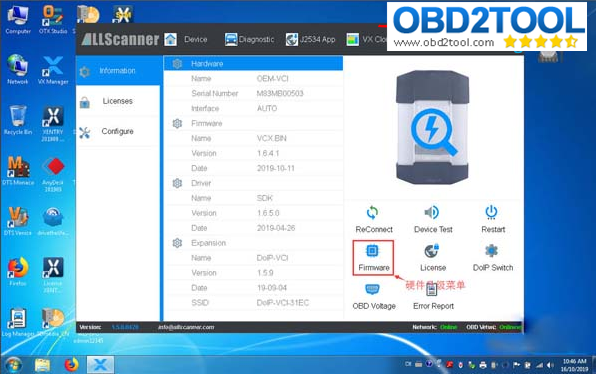596x375 pixels.
Task: Click the serial number M83MB00503
Action: point(280,93)
